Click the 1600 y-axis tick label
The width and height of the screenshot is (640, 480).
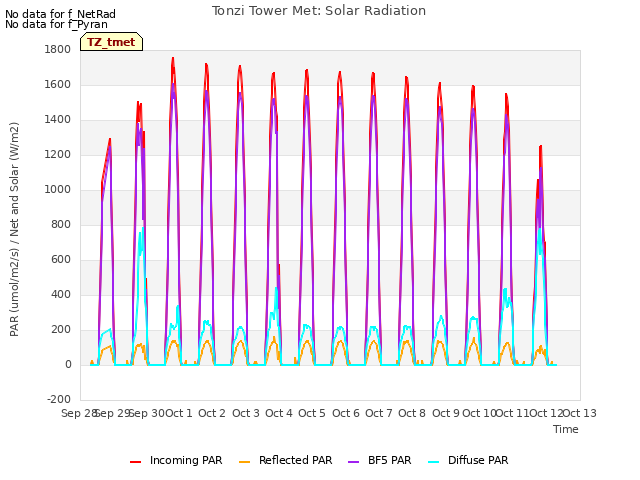(x=58, y=84)
